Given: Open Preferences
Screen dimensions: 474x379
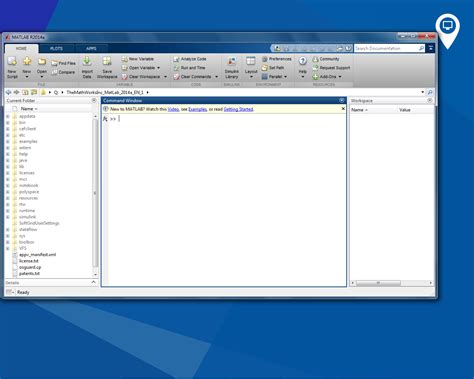Looking at the screenshot, I should (277, 59).
